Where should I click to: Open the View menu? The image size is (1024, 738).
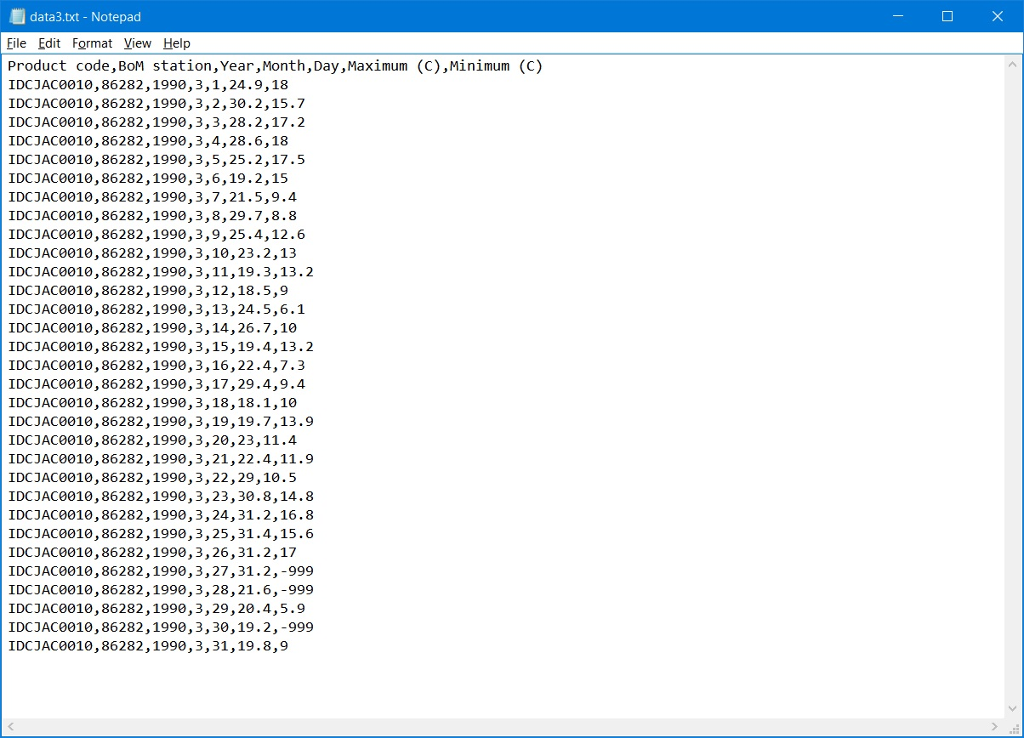pyautogui.click(x=137, y=43)
